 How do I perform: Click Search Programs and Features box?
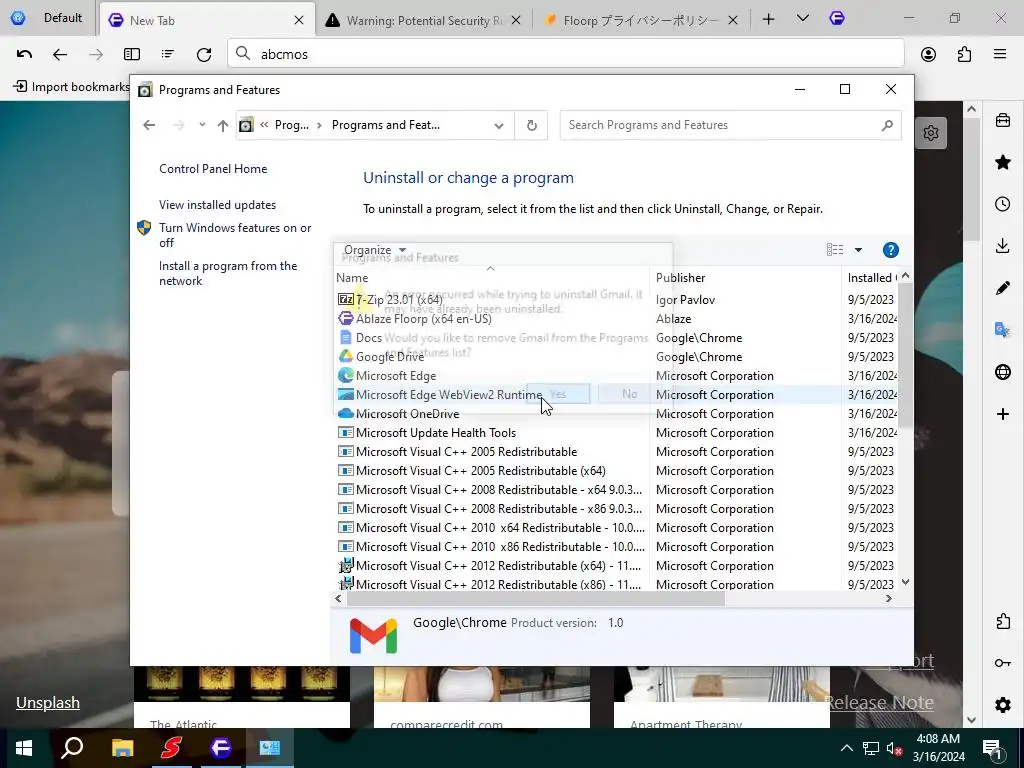point(730,125)
